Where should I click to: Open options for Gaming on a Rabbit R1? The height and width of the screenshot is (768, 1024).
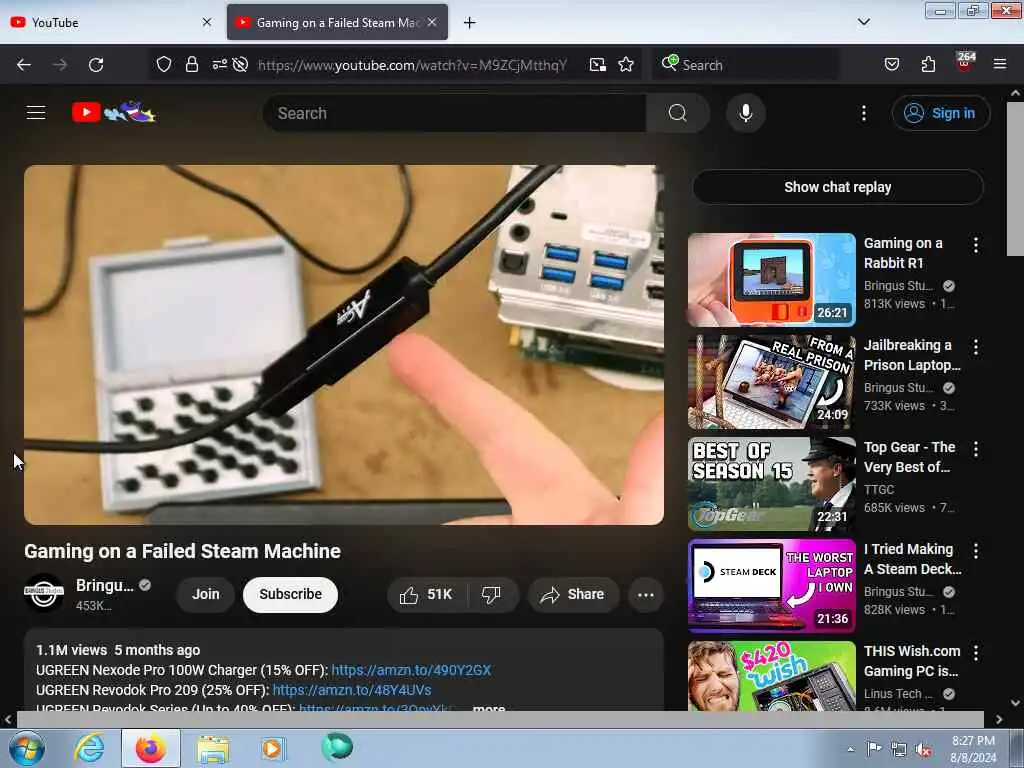[976, 245]
